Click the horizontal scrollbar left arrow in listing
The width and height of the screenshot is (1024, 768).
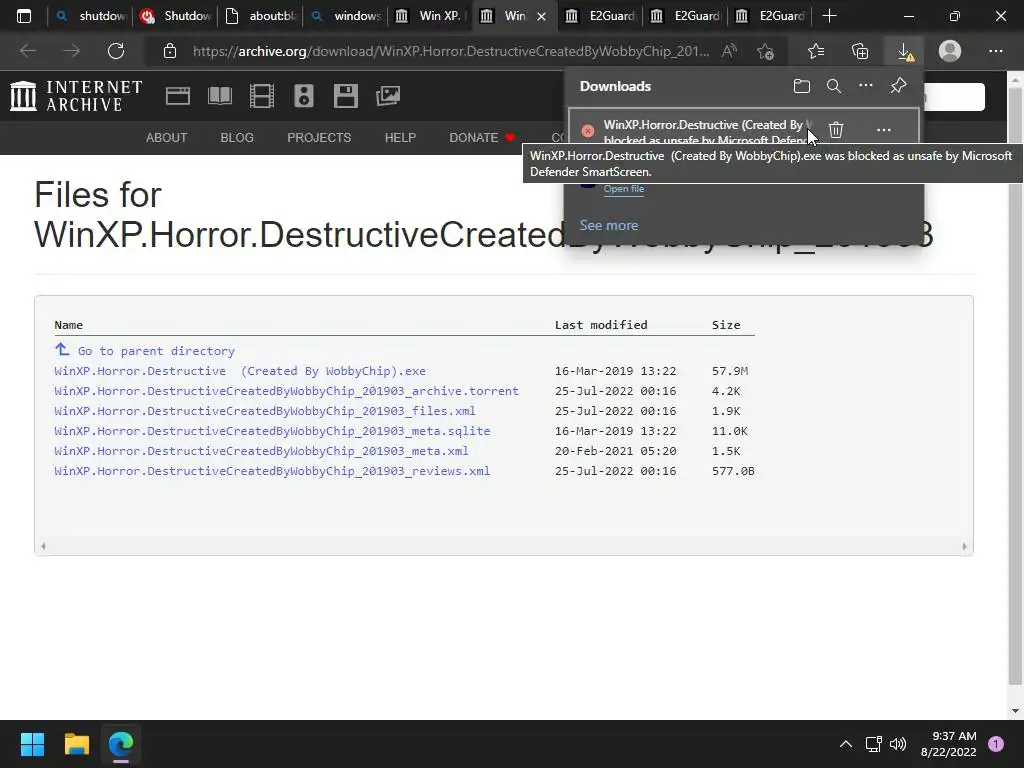[x=43, y=546]
